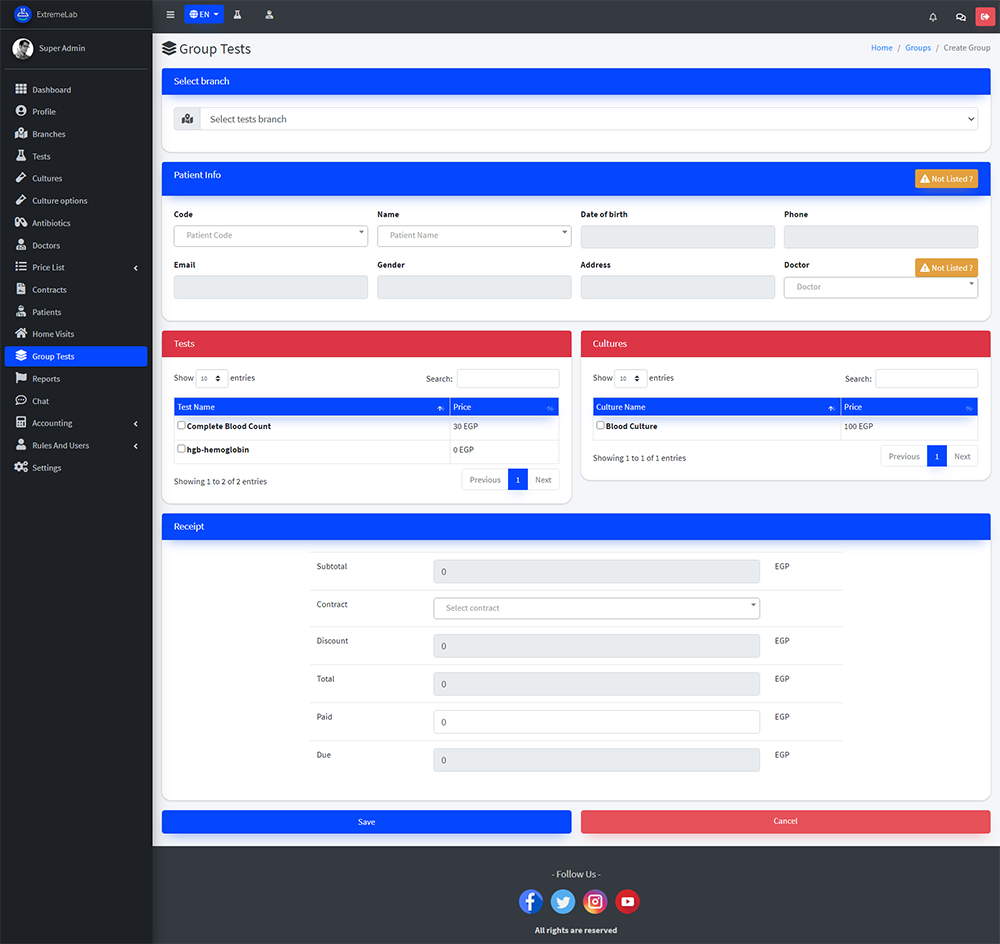Click the Paid amount input field
The height and width of the screenshot is (944, 1000).
click(596, 722)
